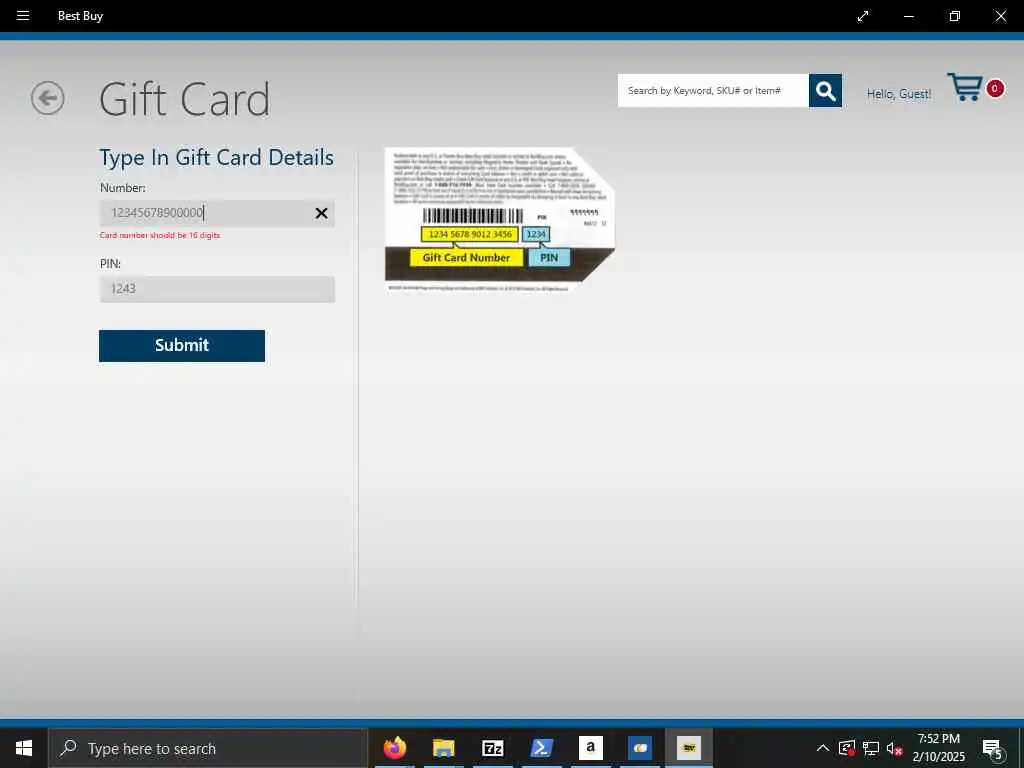Close the Best Buy app window
The image size is (1024, 768).
click(1000, 16)
